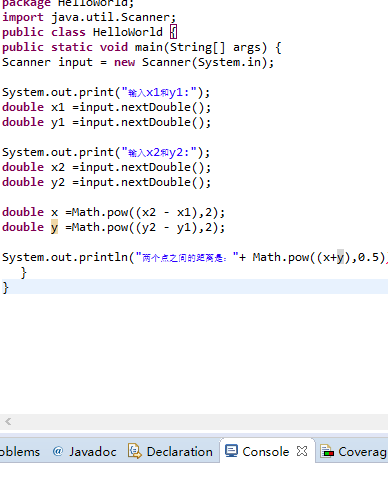Viewport: 388px width, 490px height.
Task: Switch to the Console tab
Action: 267,451
